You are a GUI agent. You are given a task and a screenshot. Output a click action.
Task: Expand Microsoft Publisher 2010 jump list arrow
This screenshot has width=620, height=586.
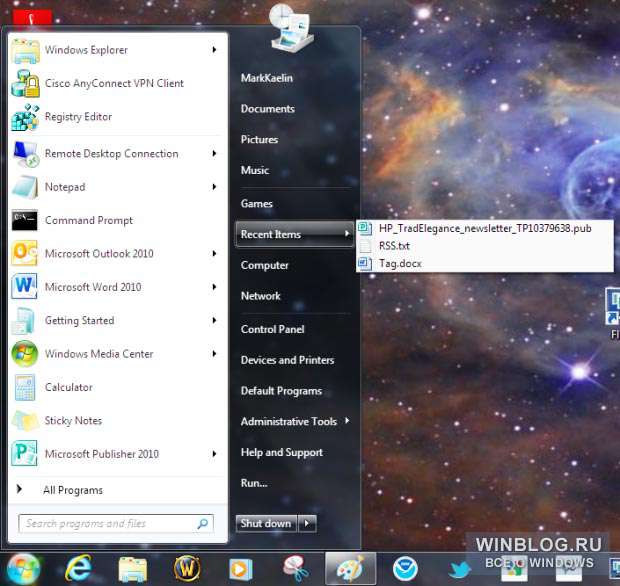coord(214,454)
